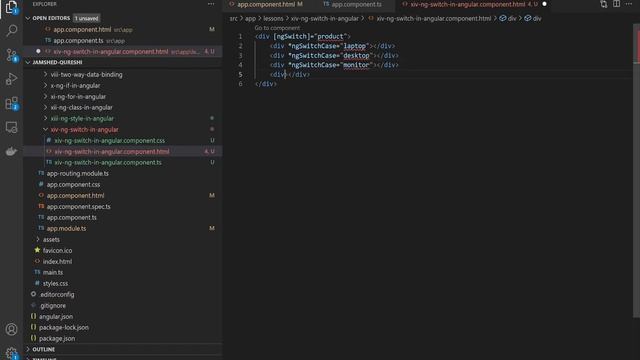Collapse the xiv-ng-switch-in-angular folder
Viewport: 640px width, 360px height.
[x=84, y=130]
